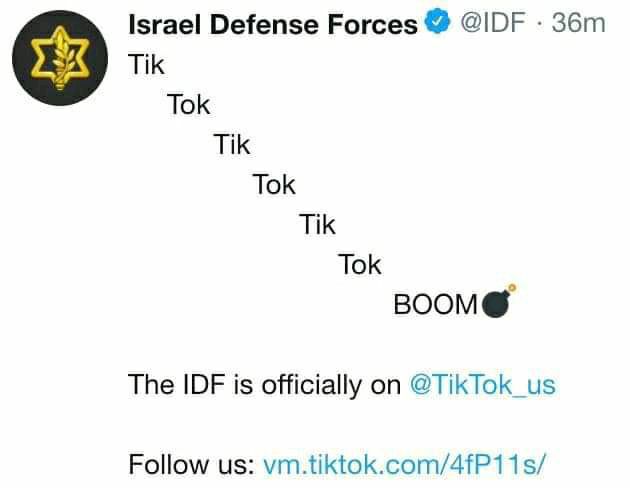The image size is (630, 488).
Task: Open the @TikTok_us mention
Action: point(483,385)
